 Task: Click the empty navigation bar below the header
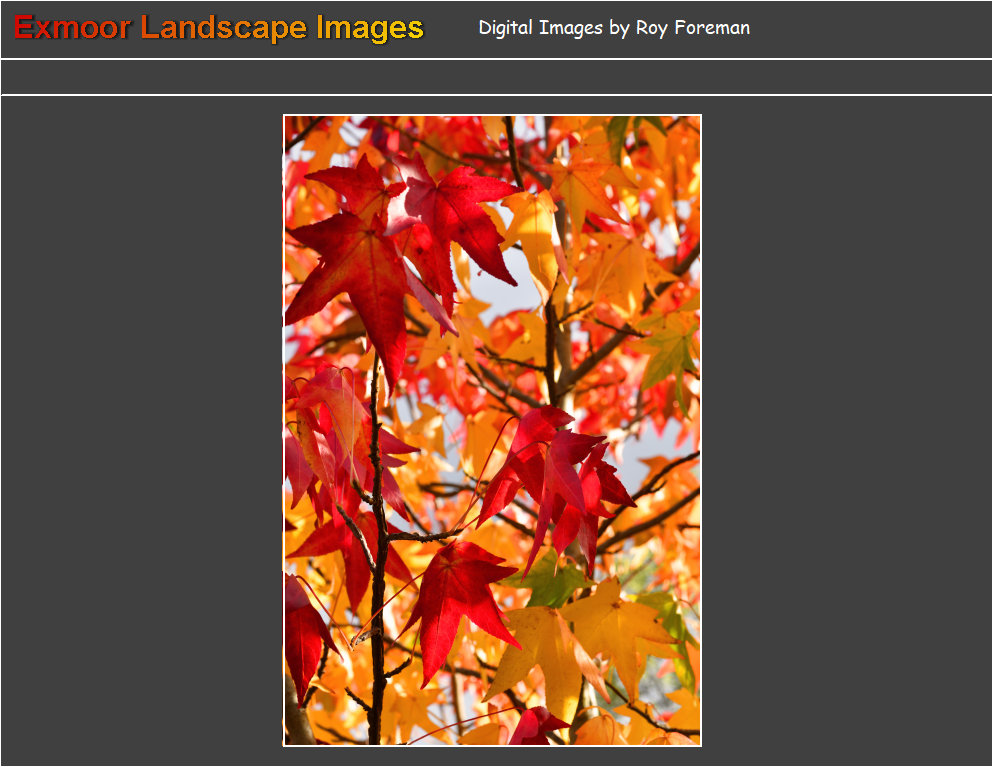[496, 77]
